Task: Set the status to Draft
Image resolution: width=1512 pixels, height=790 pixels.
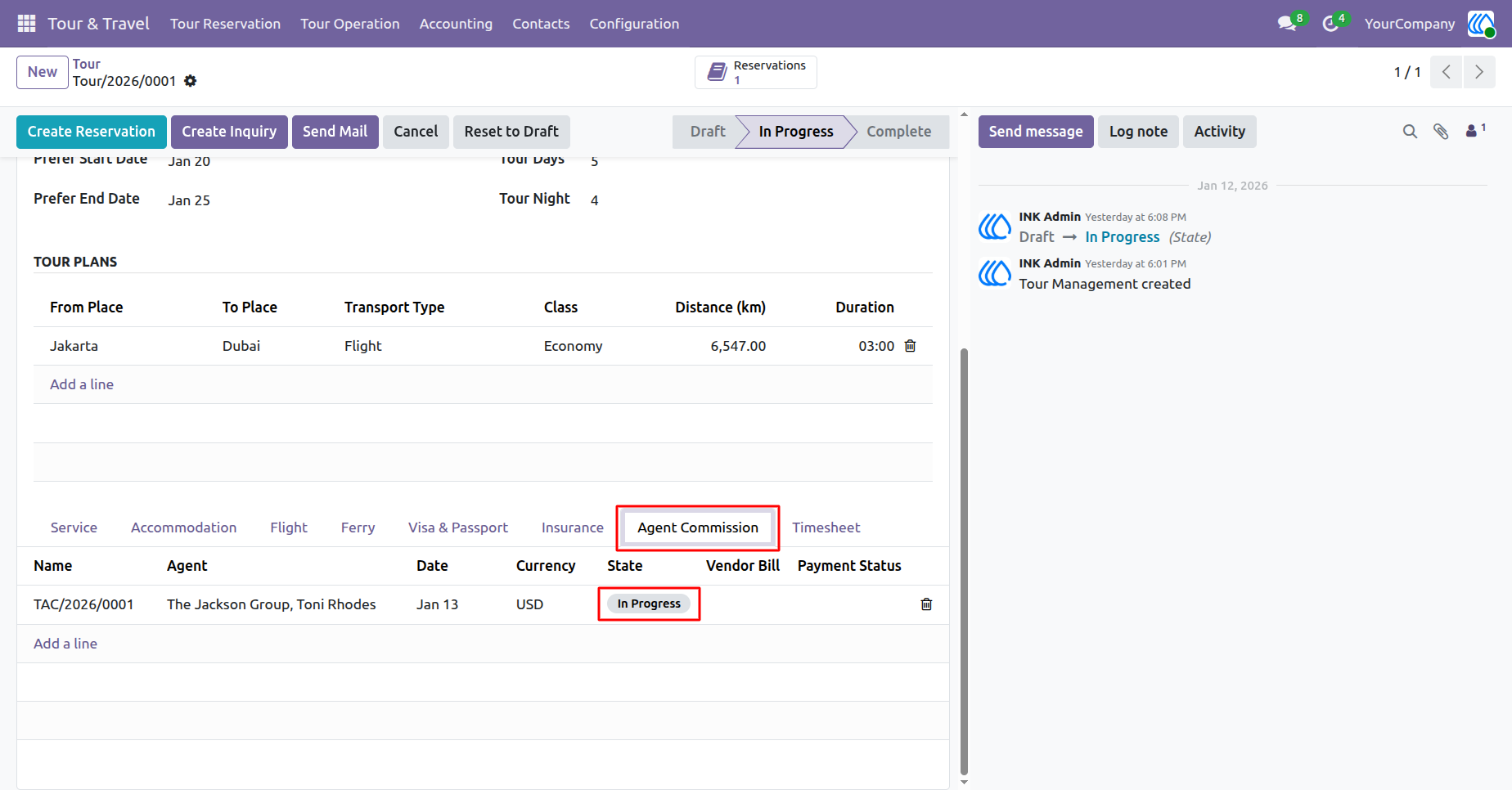Action: 707,132
